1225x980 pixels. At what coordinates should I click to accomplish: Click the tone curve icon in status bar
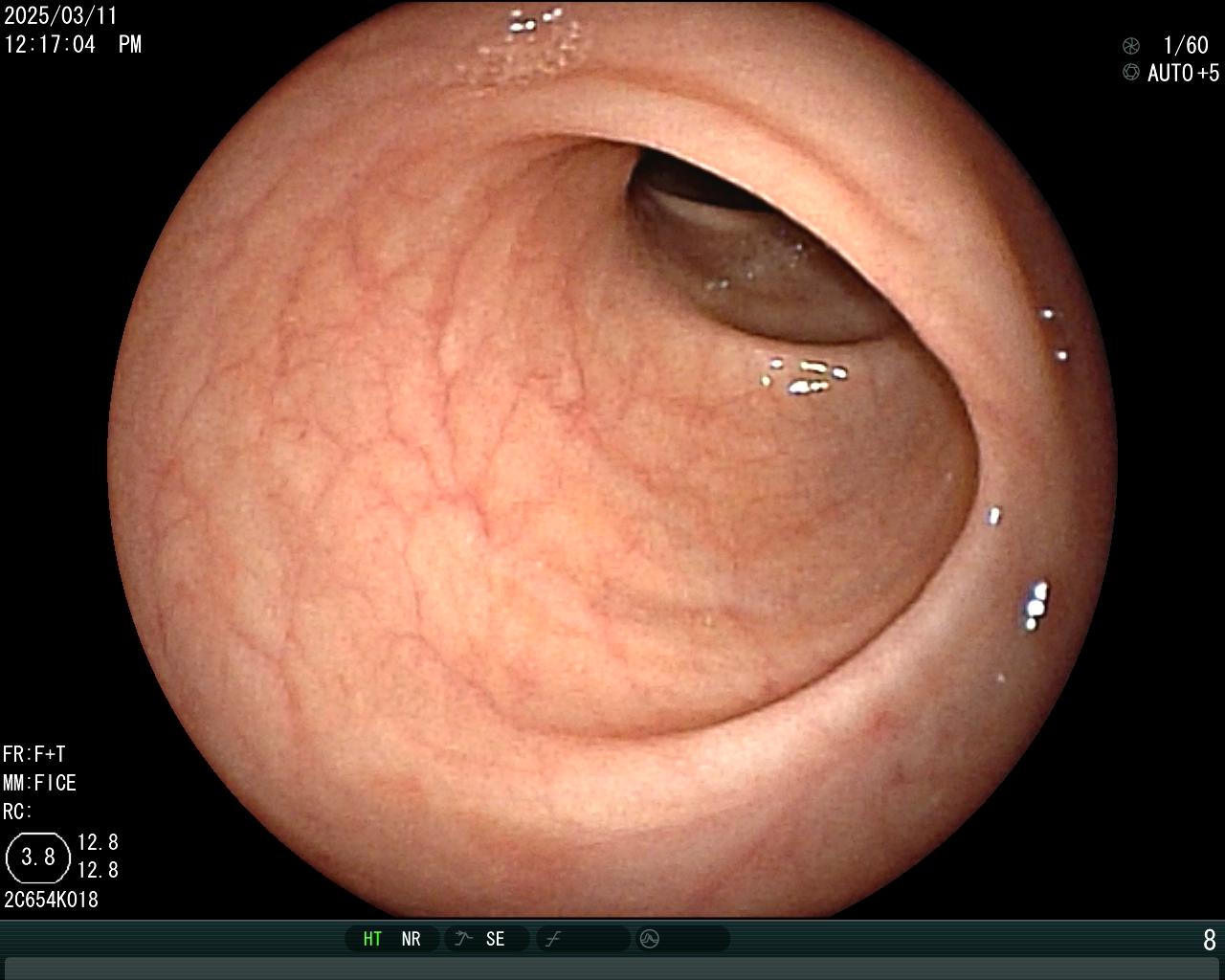coord(552,939)
